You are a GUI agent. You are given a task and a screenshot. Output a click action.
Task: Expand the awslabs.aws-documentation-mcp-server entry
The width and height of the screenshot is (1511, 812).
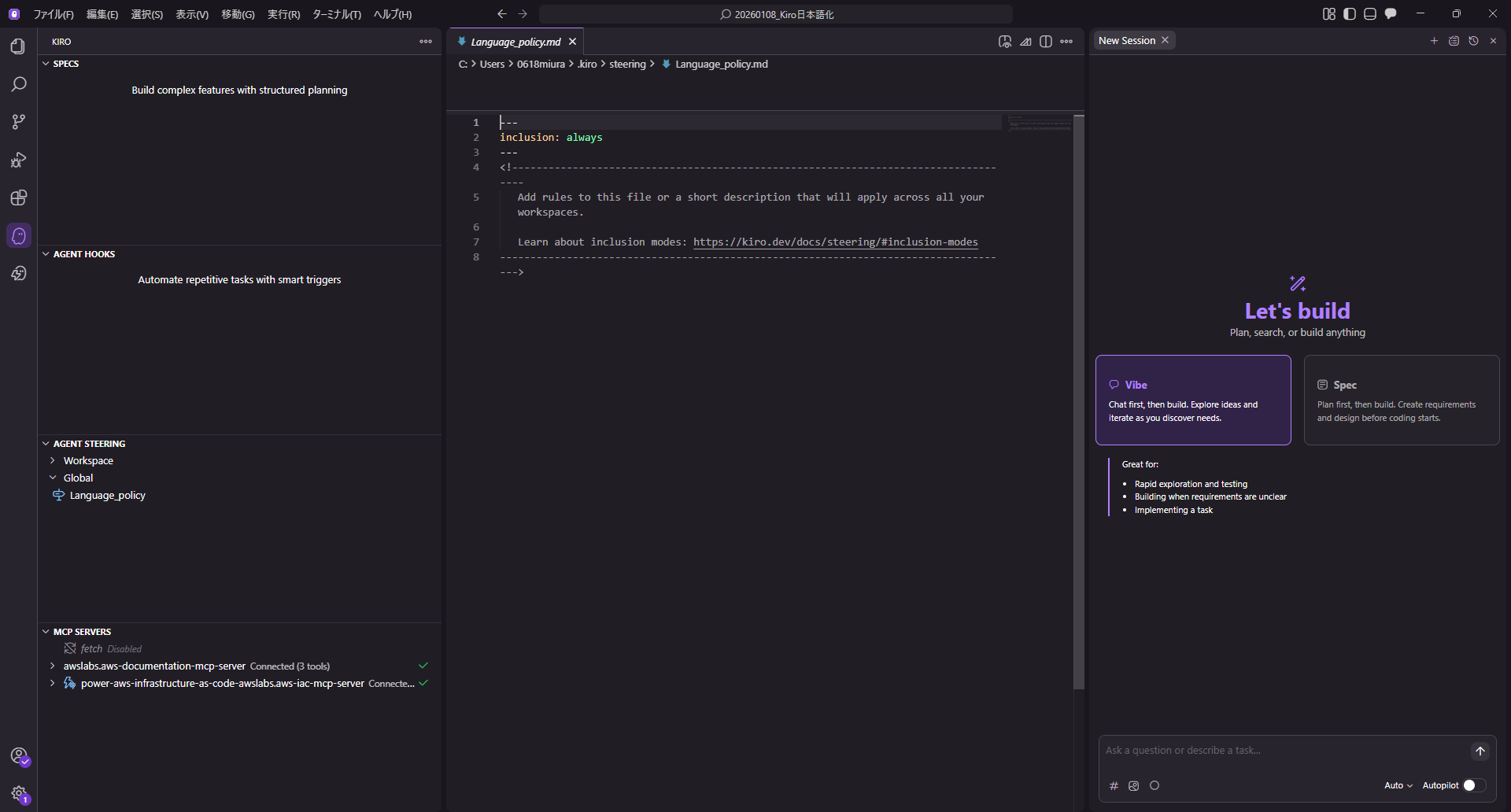[x=154, y=666]
